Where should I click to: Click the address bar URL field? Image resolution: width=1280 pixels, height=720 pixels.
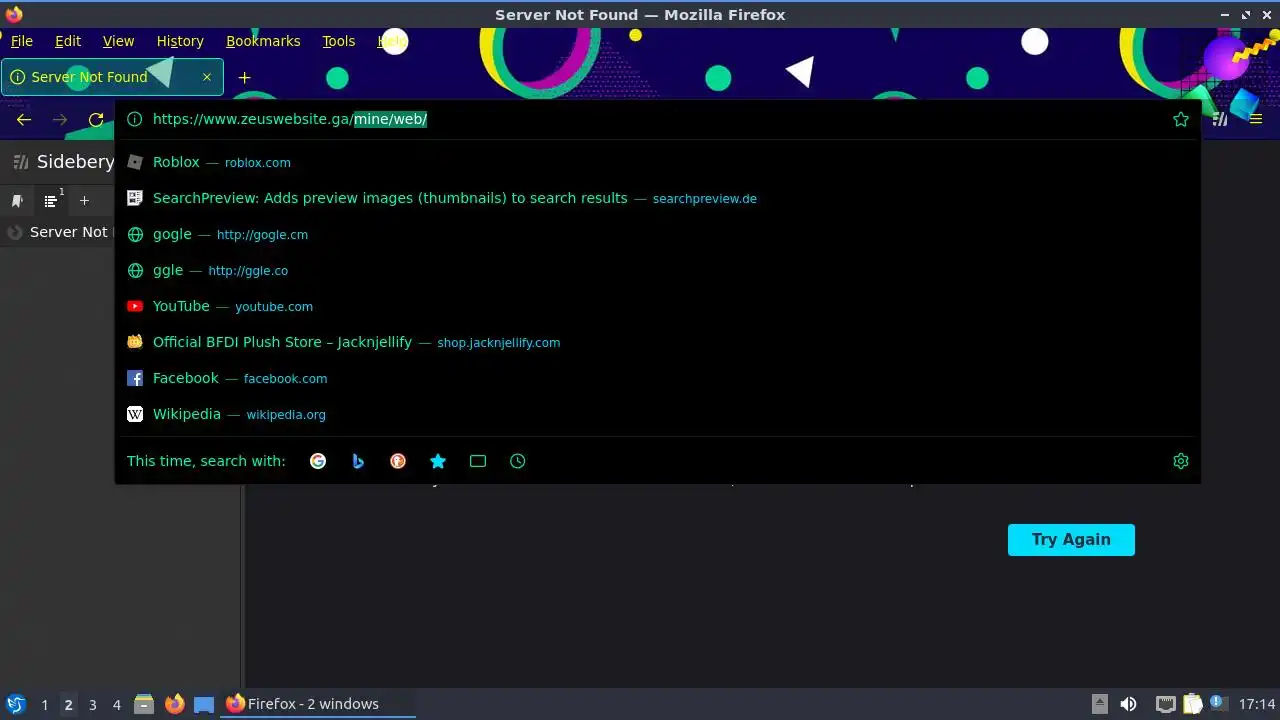click(x=658, y=119)
